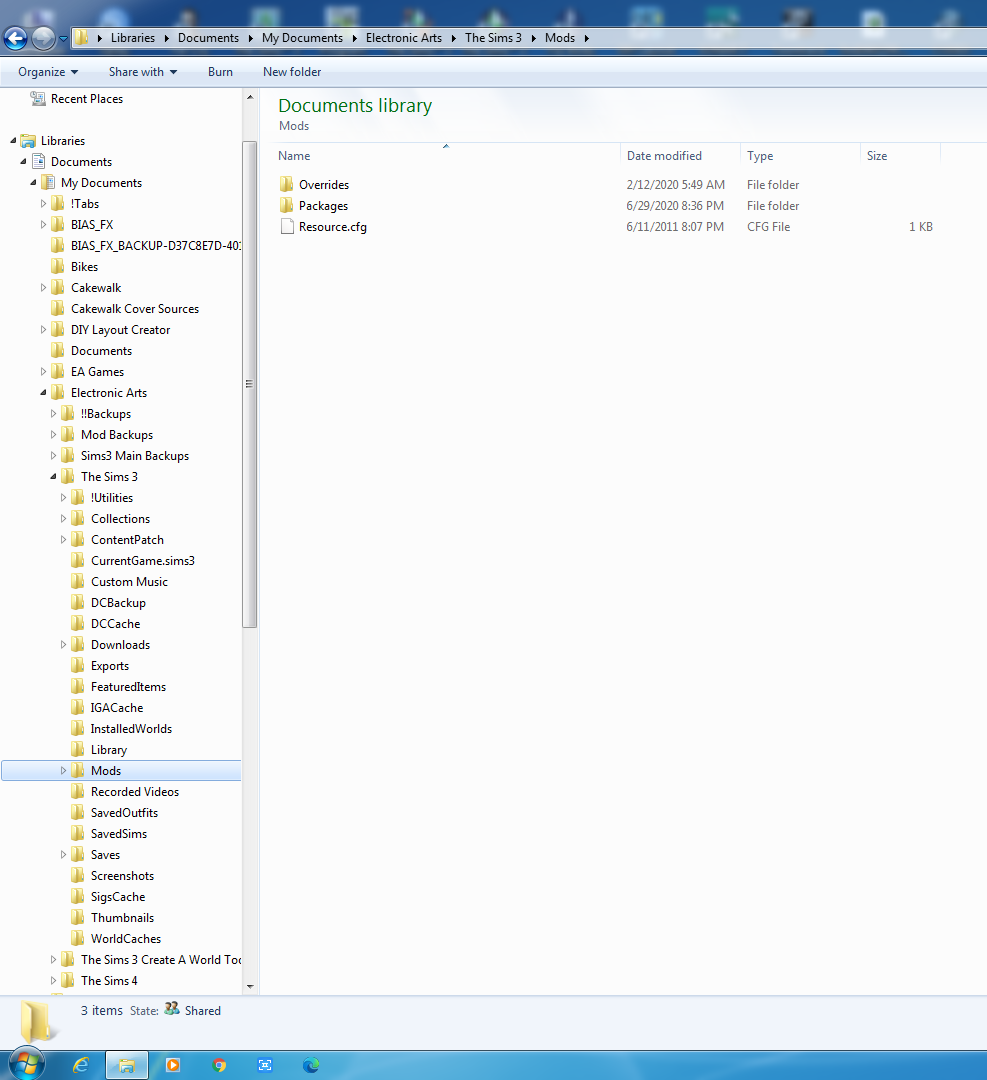Click the Burn button
Screen dimensions: 987x1080
pos(220,72)
